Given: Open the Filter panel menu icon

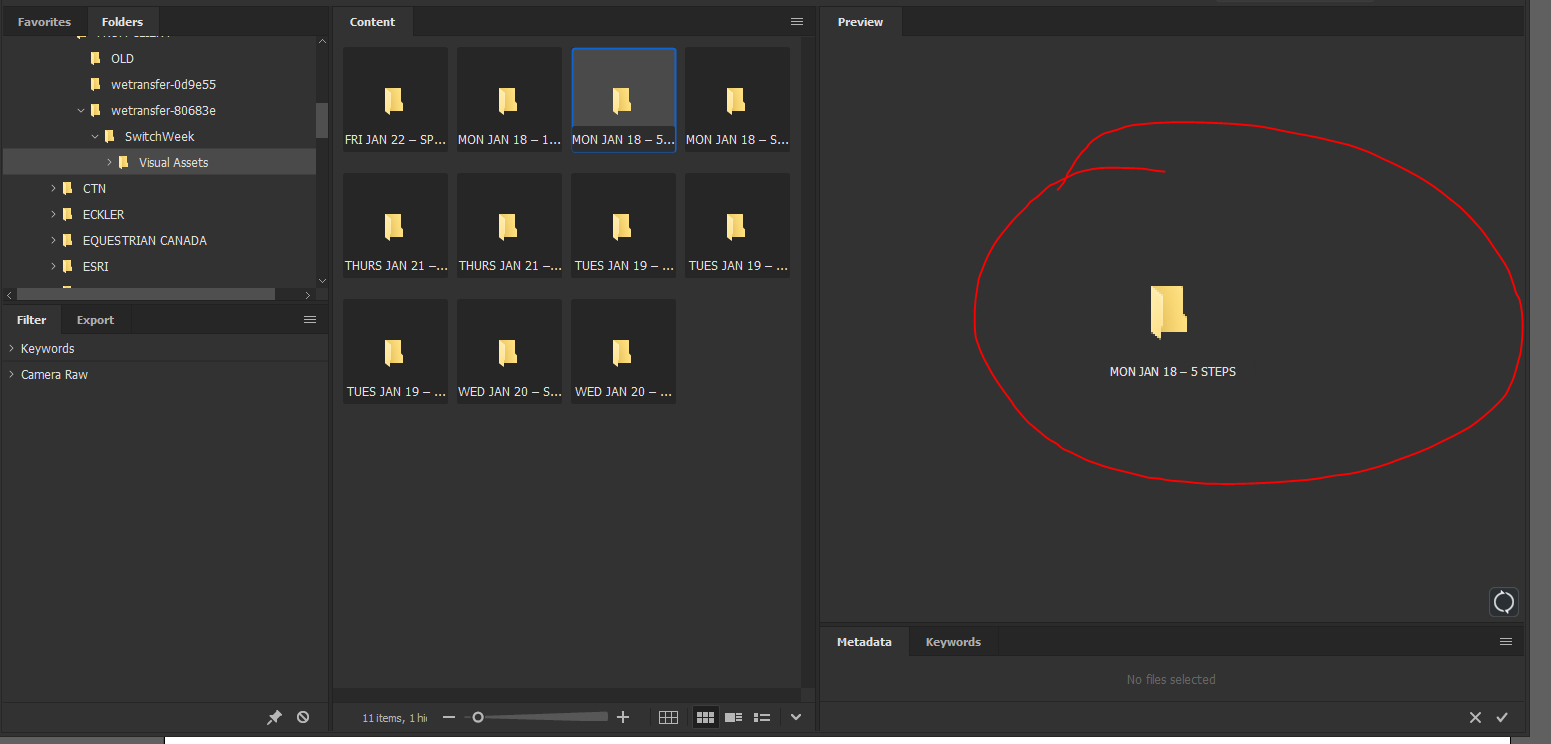Looking at the screenshot, I should tap(310, 319).
